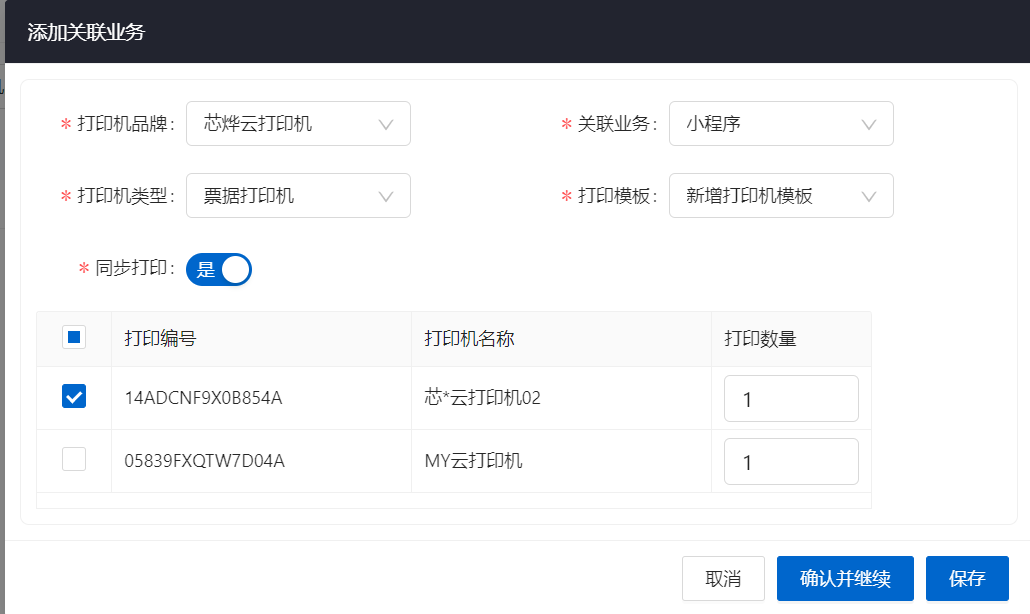Click the 打印编号 column header

click(x=261, y=339)
